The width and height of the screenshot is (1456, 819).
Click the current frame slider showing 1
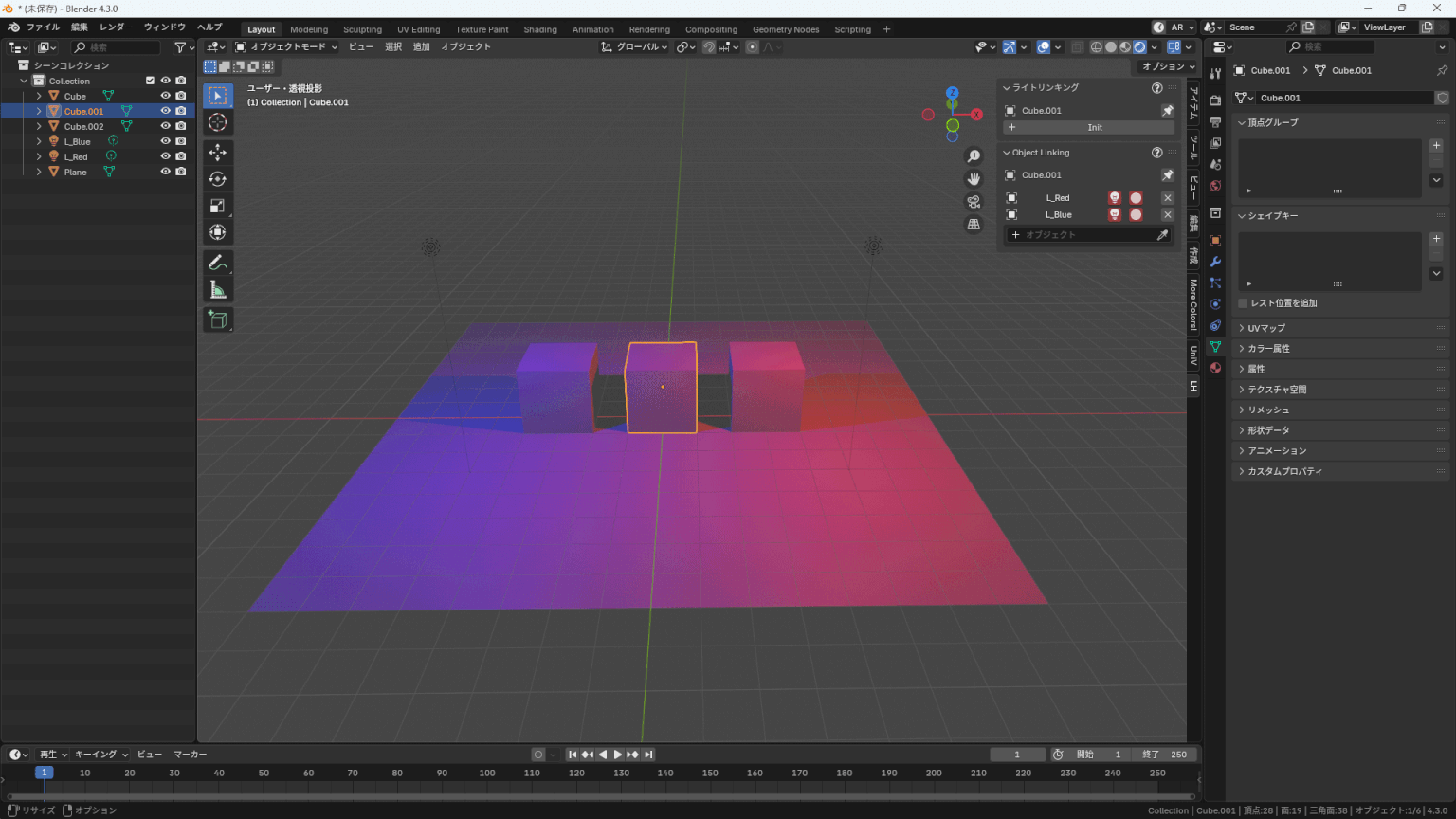1017,754
